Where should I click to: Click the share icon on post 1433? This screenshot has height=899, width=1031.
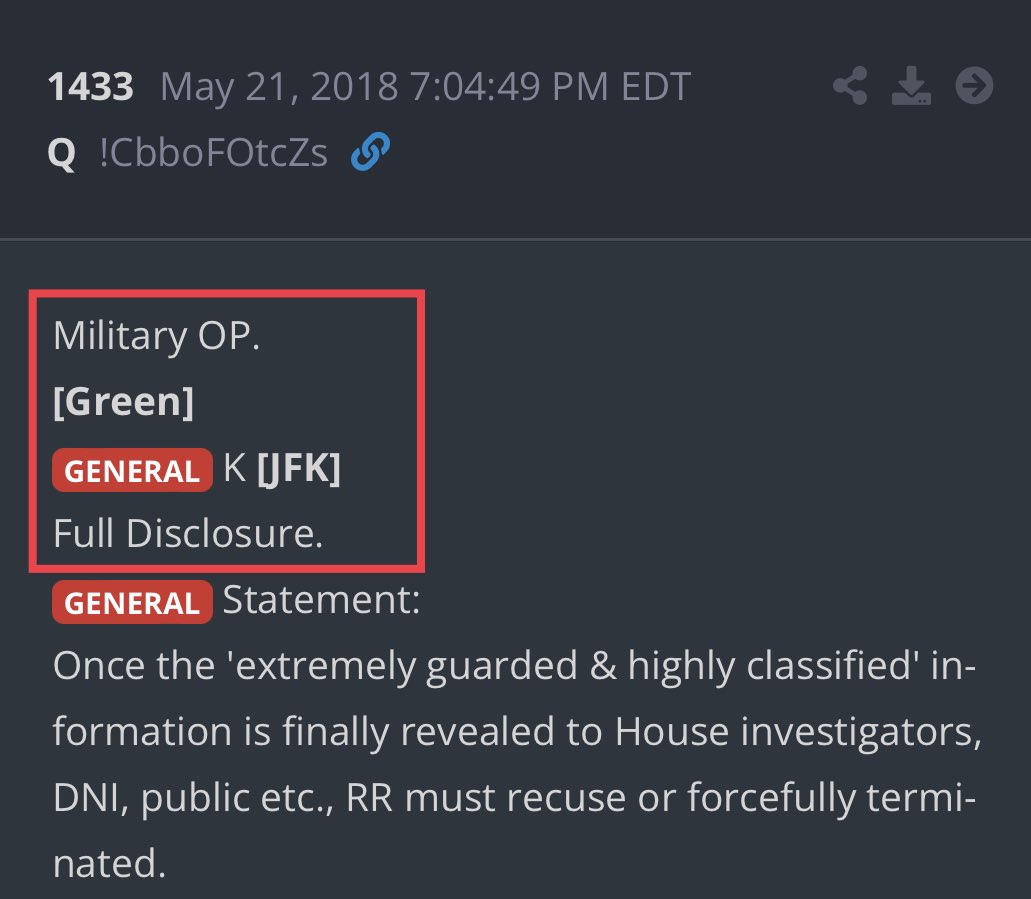pyautogui.click(x=850, y=88)
